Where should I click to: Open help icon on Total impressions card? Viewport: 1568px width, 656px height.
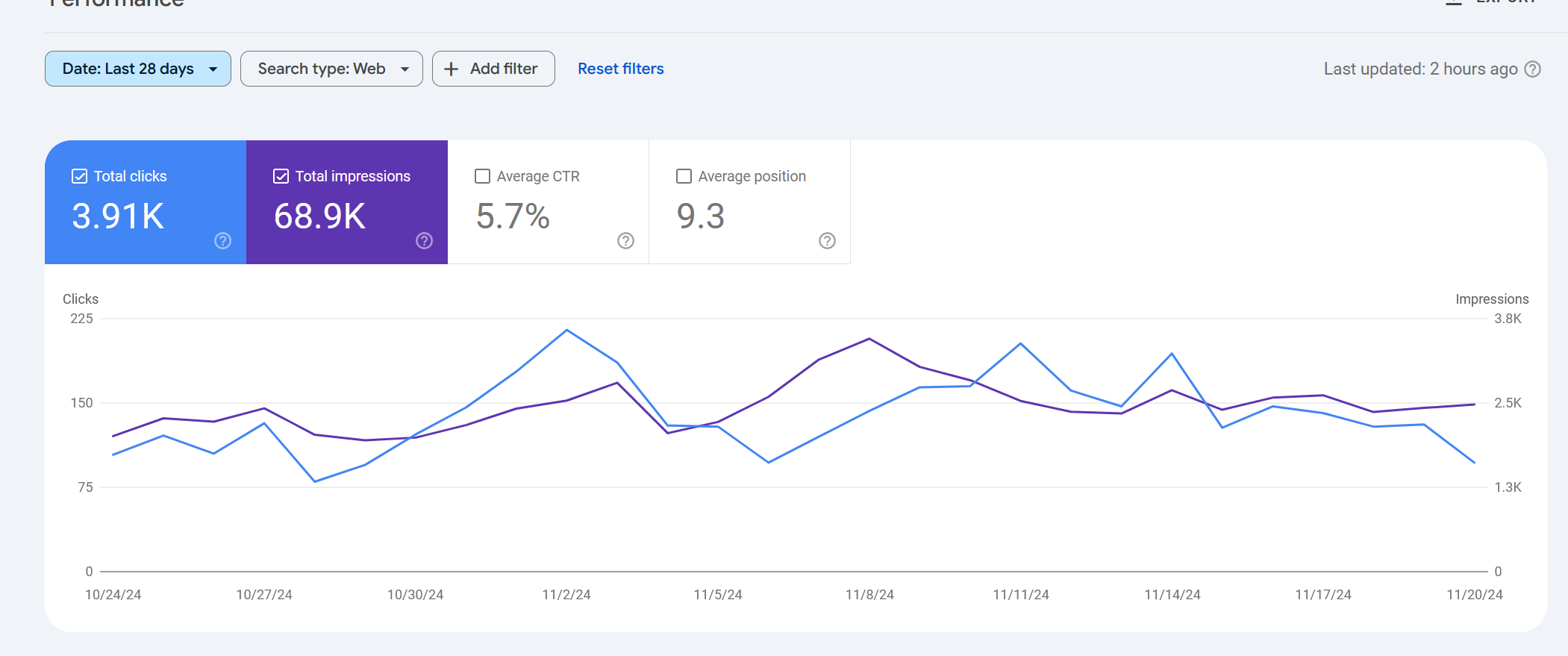424,240
